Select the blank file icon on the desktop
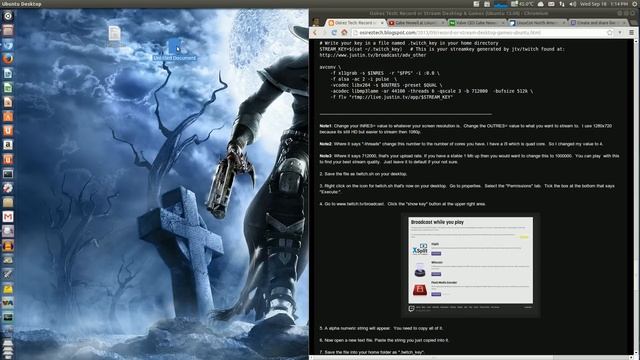 pos(114,33)
